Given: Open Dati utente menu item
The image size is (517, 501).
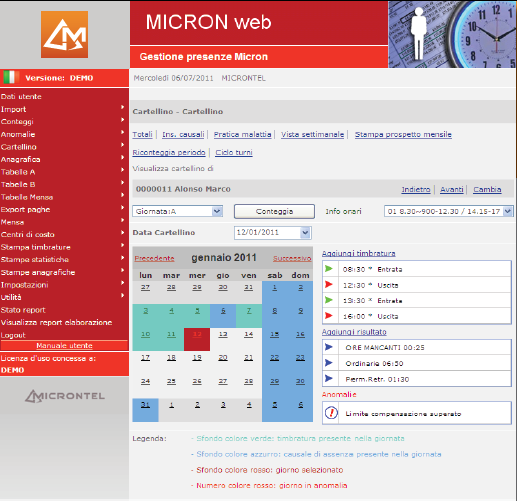Looking at the screenshot, I should tap(21, 97).
